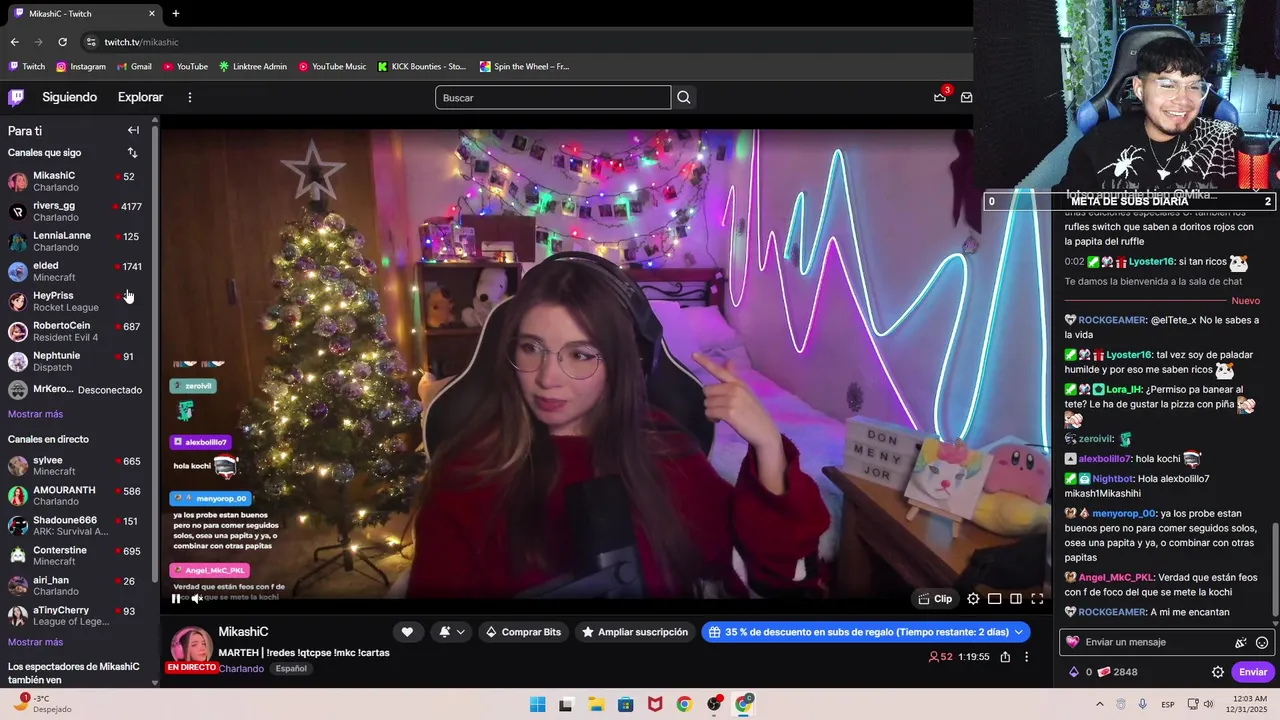Expand the 35 % descuento gift subs banner
Viewport: 1280px width, 720px height.
pyautogui.click(x=866, y=632)
